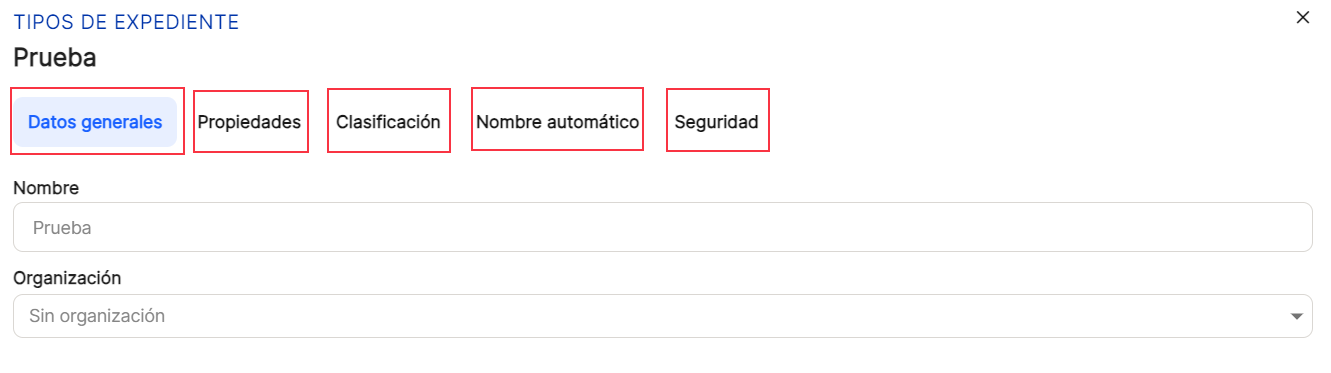Screen dimensions: 1331x373
Task: Click the Organización select field body
Action: 662,316
